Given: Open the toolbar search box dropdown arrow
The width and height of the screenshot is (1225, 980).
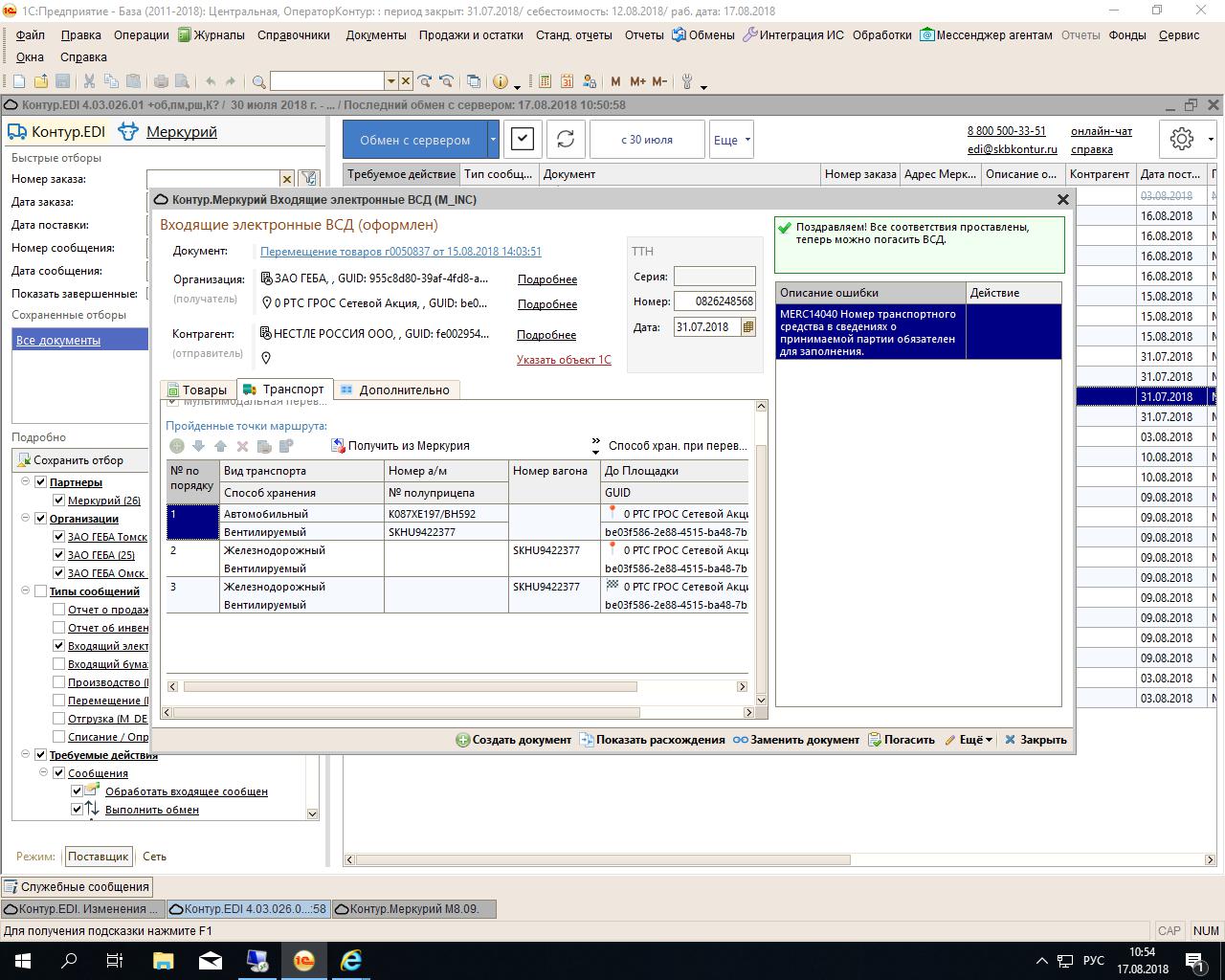Looking at the screenshot, I should coord(390,81).
